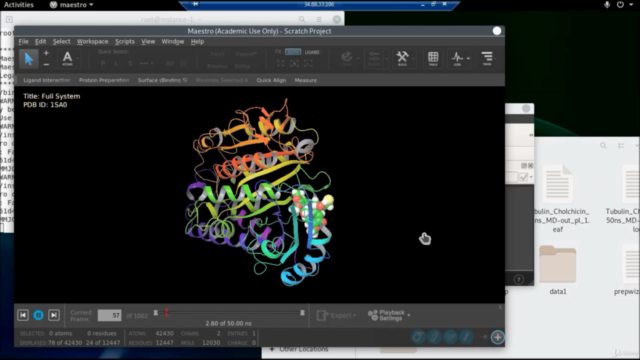Click the microphone icon in top panel

(x=607, y=5)
